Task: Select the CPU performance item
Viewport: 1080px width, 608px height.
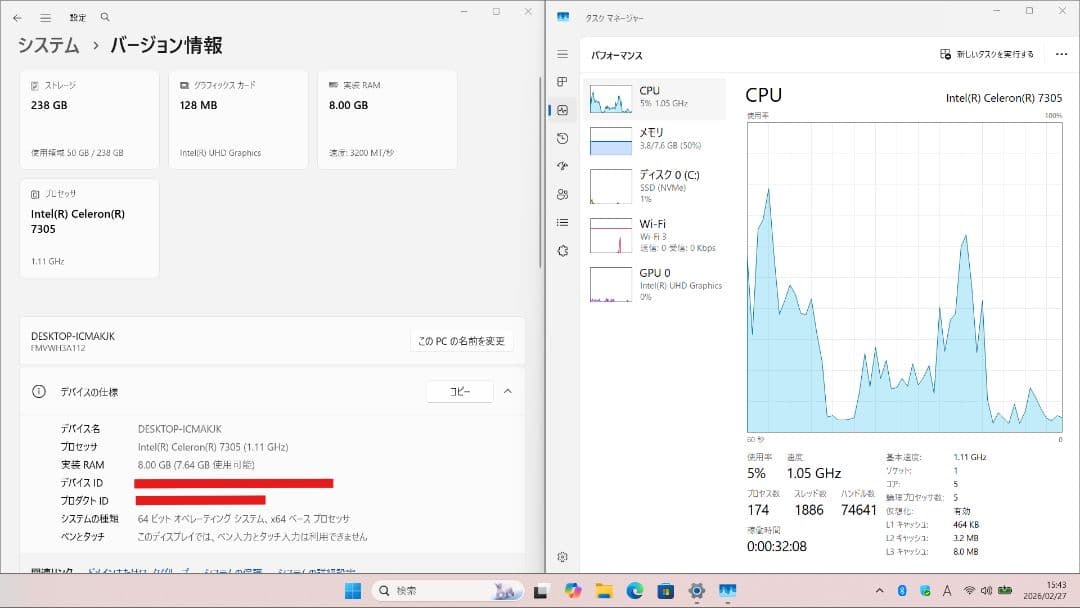Action: pos(654,99)
